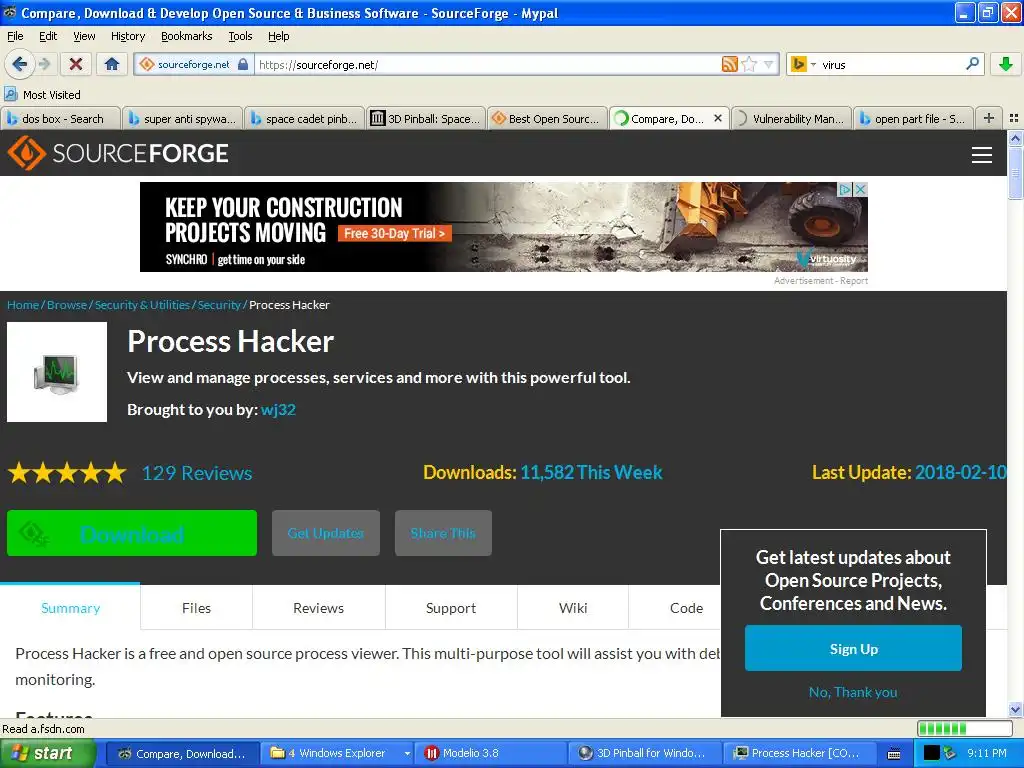Click the Share This button
The image size is (1024, 768).
(x=443, y=533)
